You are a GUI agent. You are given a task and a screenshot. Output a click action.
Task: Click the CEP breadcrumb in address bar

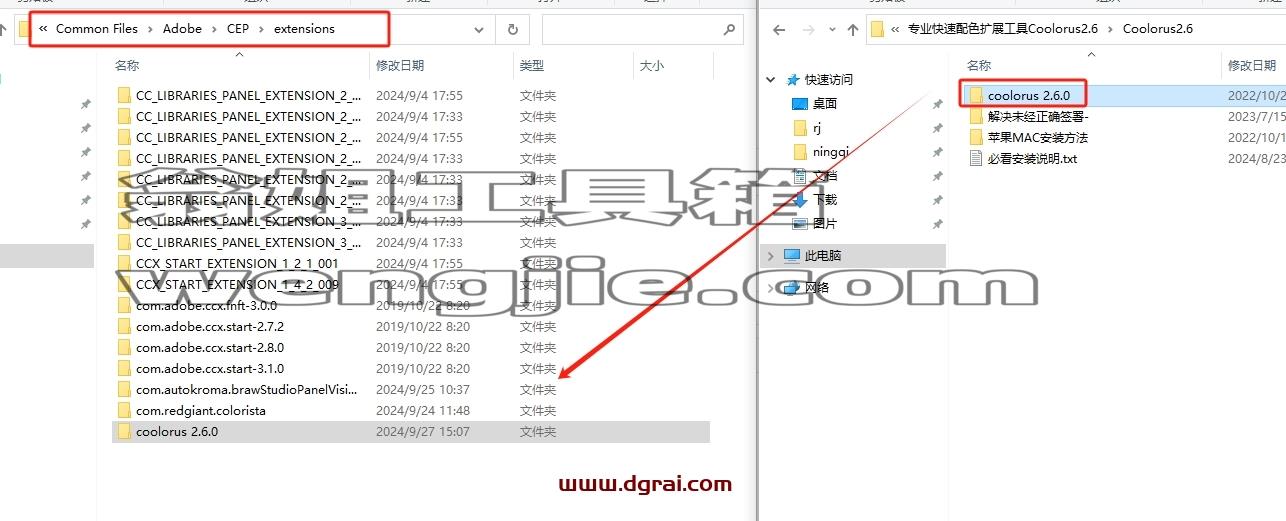pos(238,29)
